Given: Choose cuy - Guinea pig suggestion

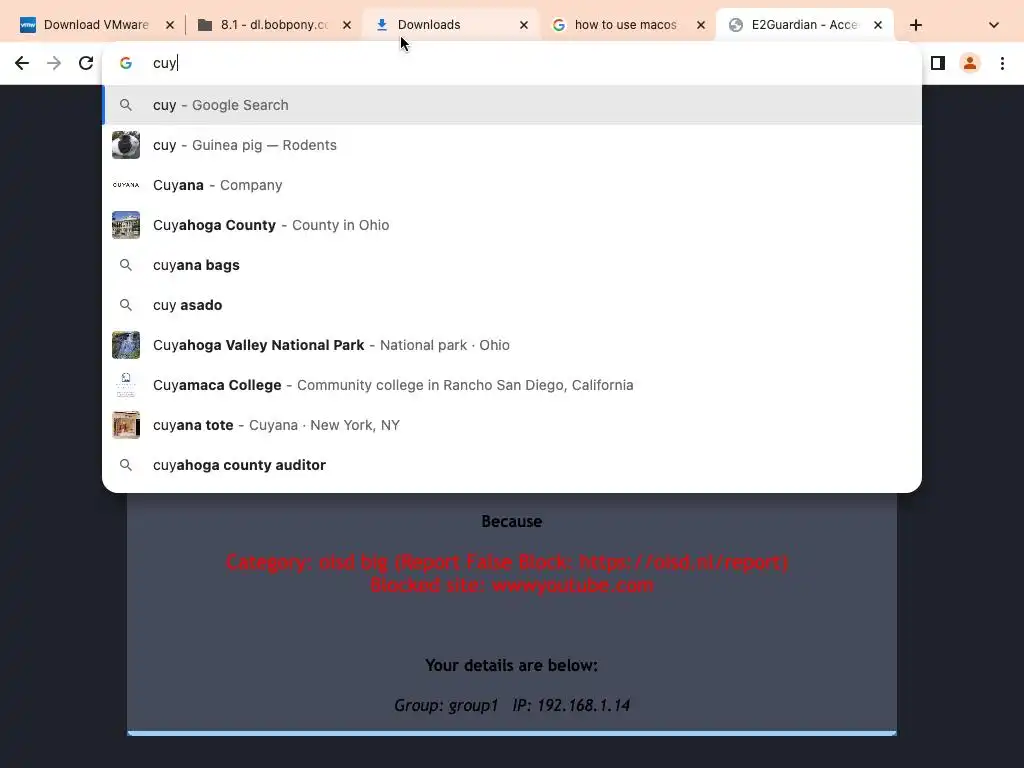Looking at the screenshot, I should [512, 145].
